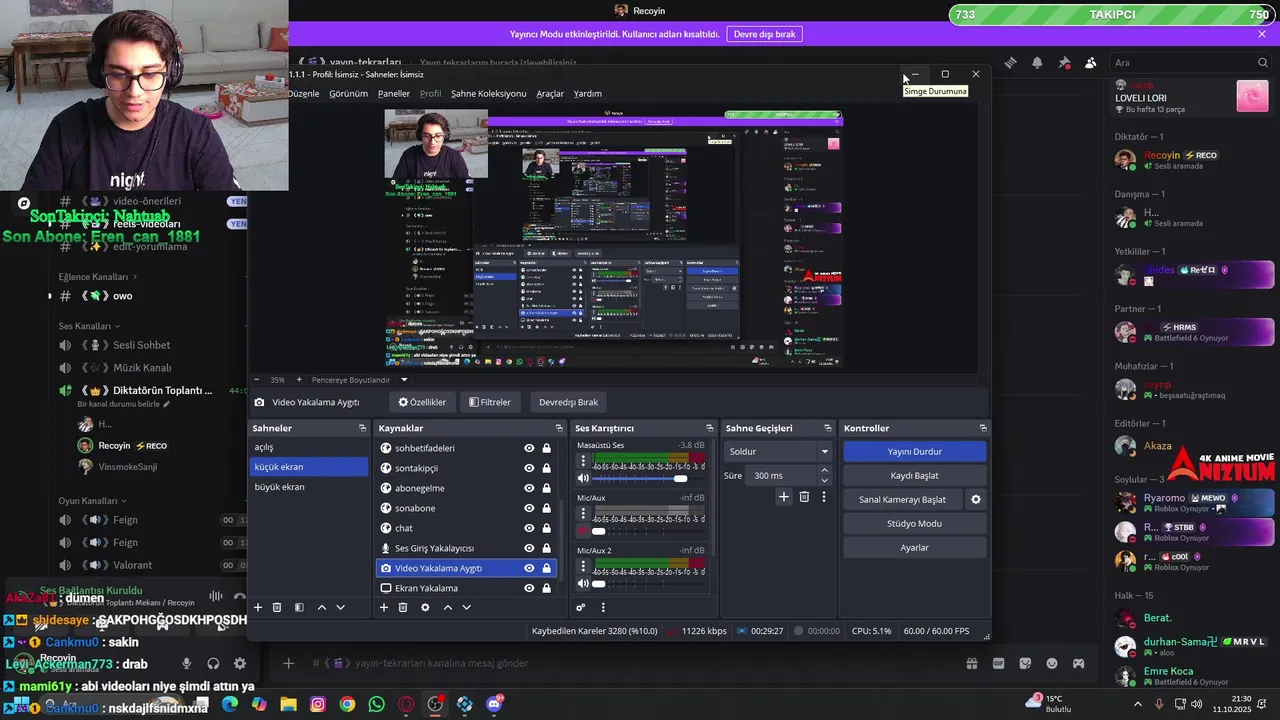This screenshot has width=1280, height=720.
Task: Zoom out preview with minus button
Action: tap(257, 380)
